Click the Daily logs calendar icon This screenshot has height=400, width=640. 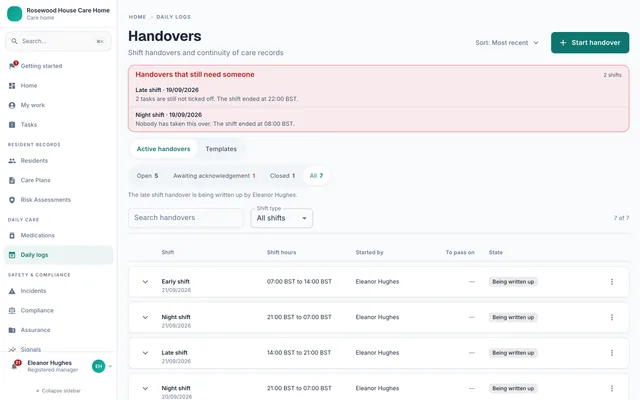(12, 255)
